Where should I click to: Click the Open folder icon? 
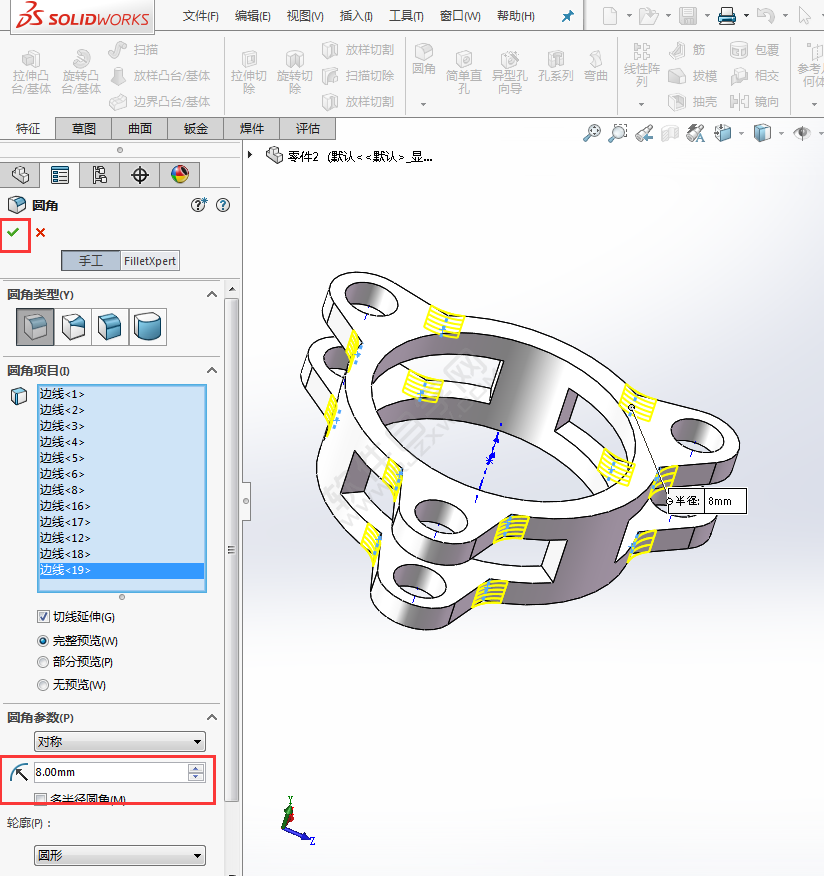pos(649,16)
